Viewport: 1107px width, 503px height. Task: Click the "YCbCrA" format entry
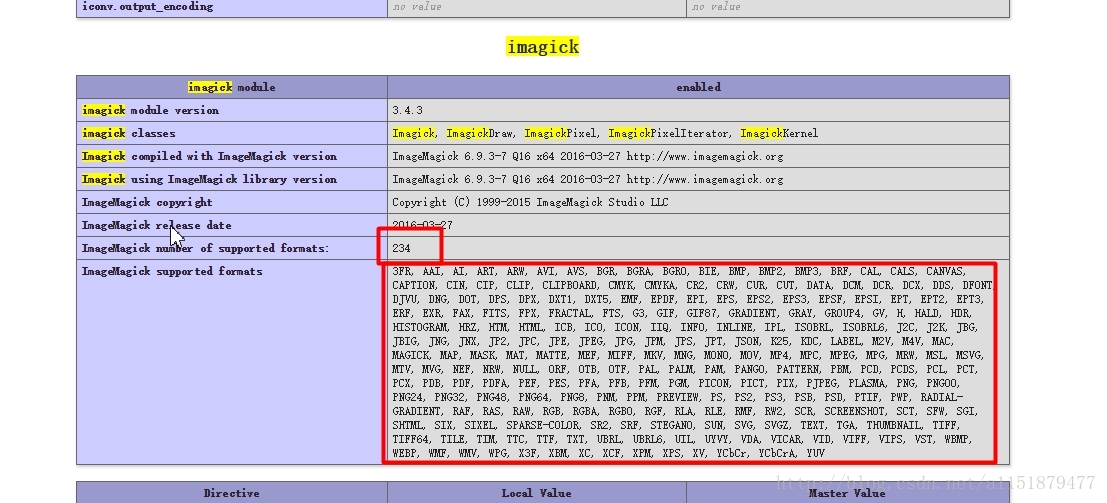pos(777,453)
